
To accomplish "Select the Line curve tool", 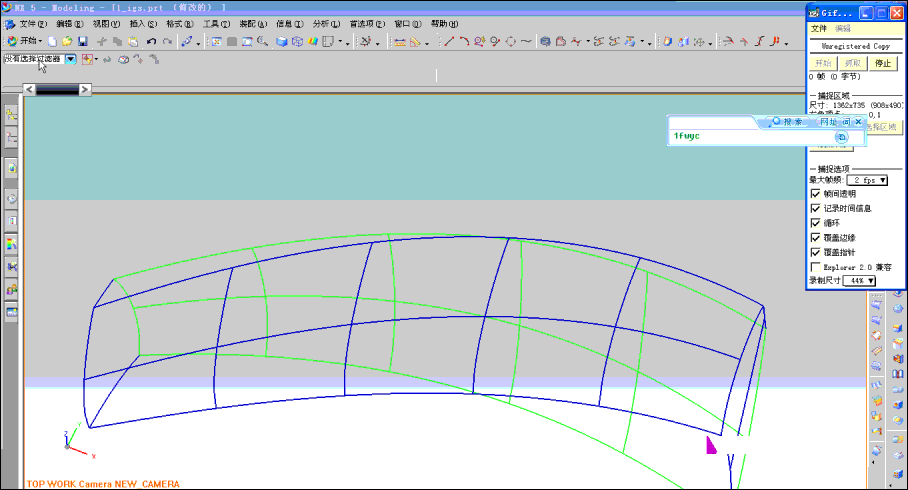I will coord(449,41).
